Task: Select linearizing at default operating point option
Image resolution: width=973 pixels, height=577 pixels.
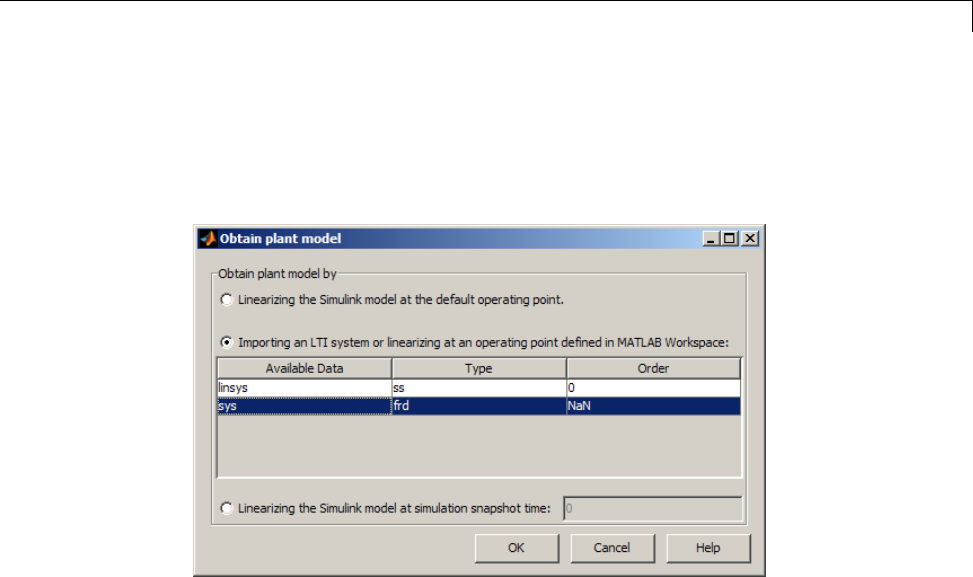Action: pyautogui.click(x=226, y=300)
